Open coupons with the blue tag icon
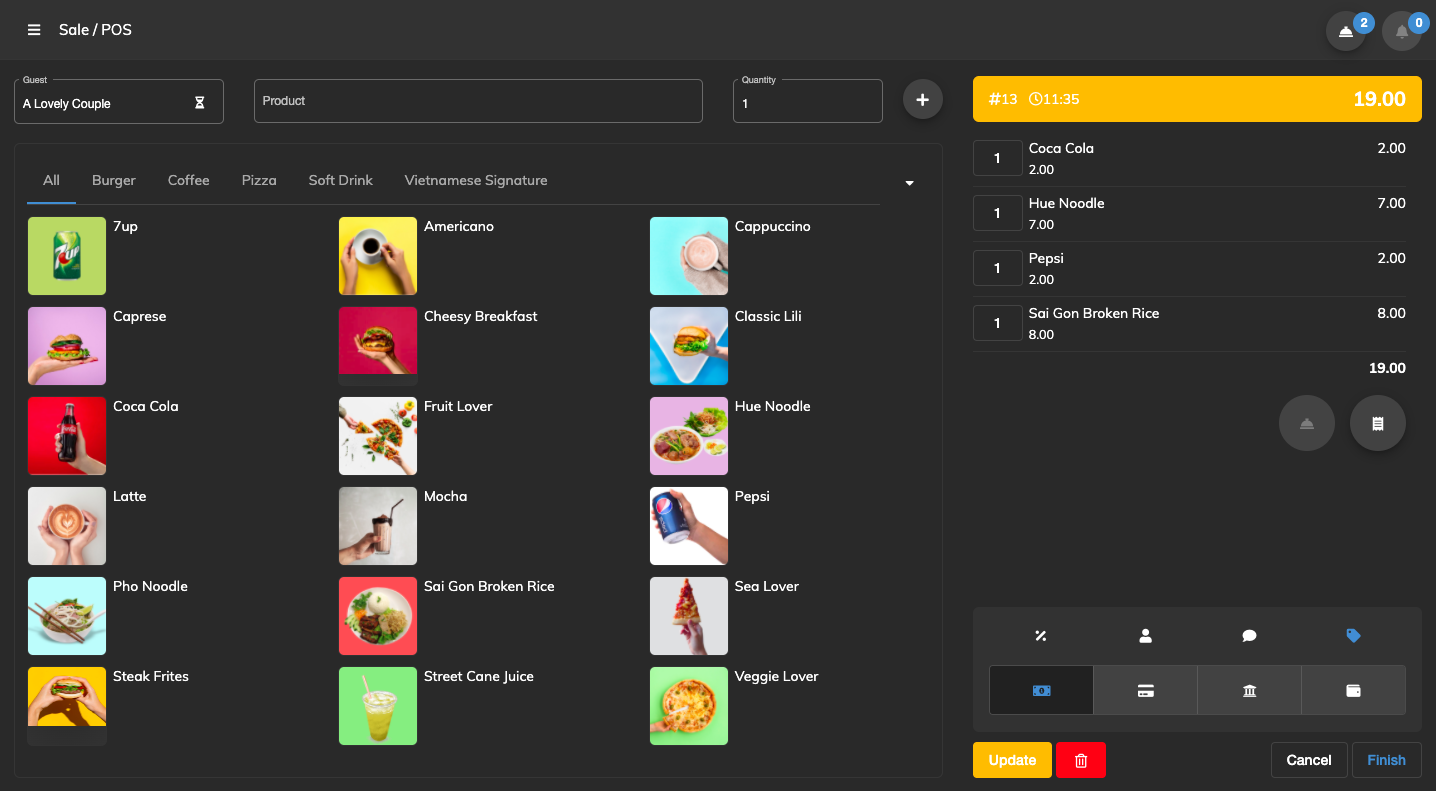 (x=1353, y=636)
